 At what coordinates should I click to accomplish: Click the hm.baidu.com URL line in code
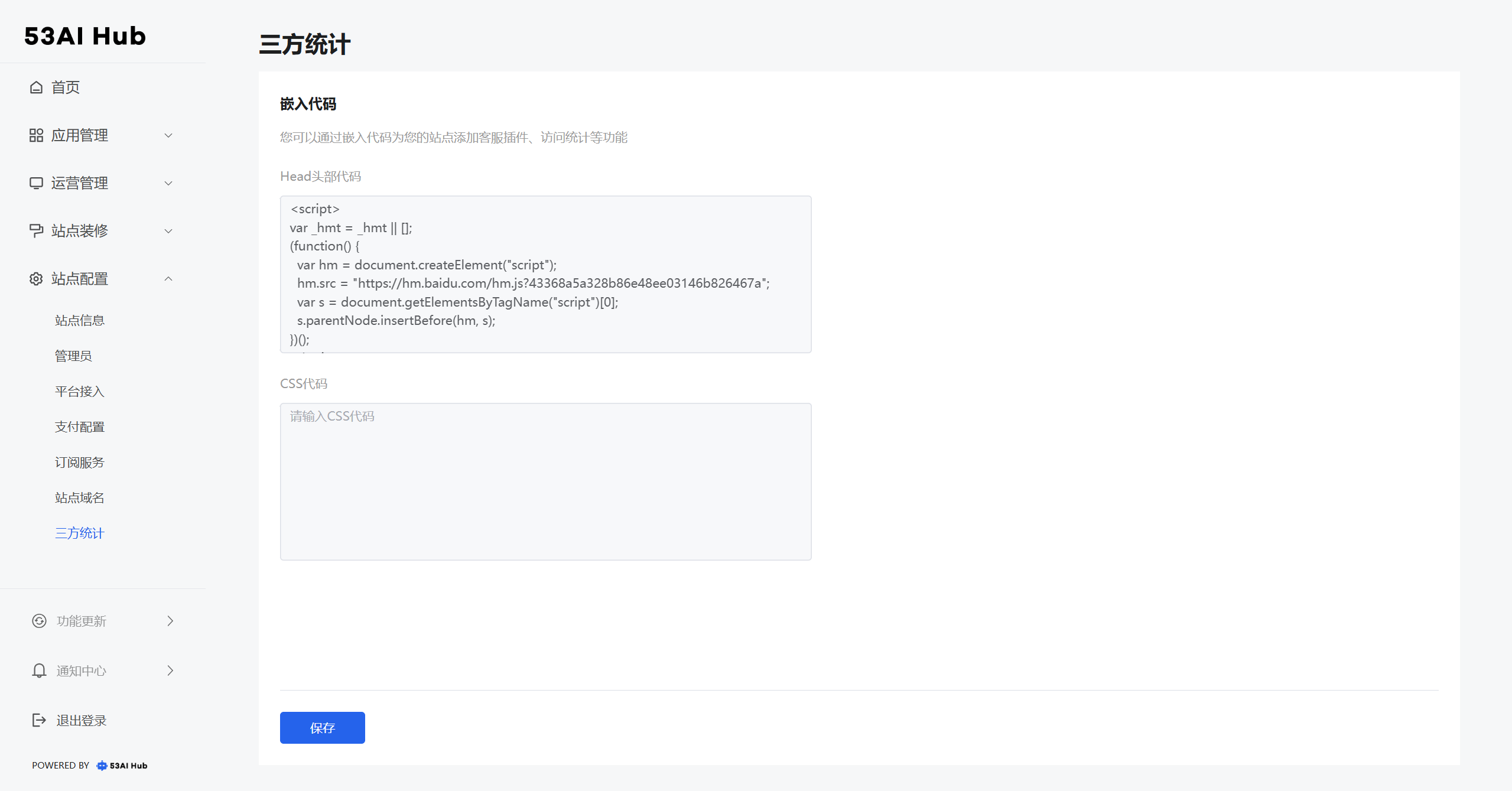click(x=534, y=284)
